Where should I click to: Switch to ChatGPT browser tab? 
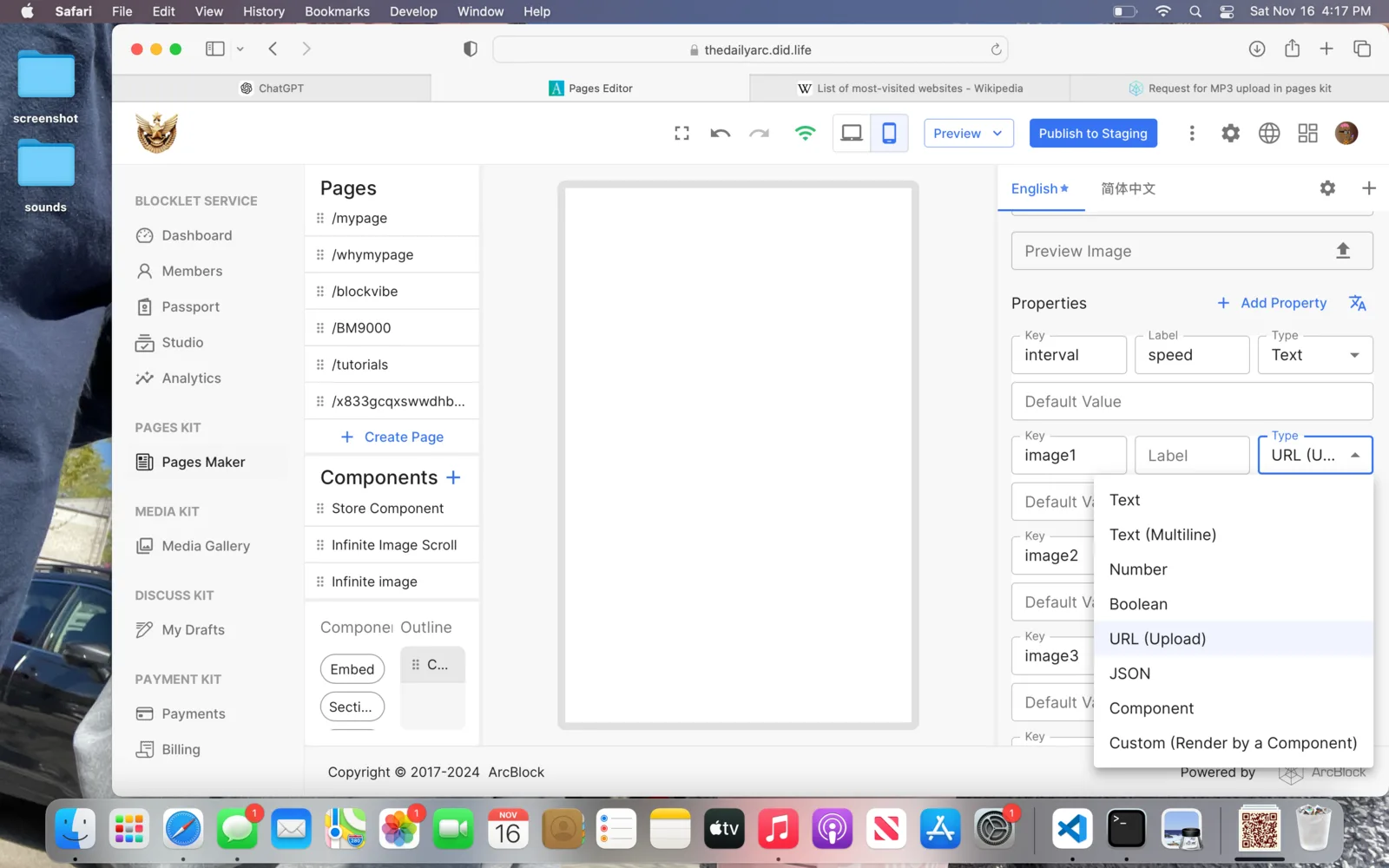coord(272,89)
